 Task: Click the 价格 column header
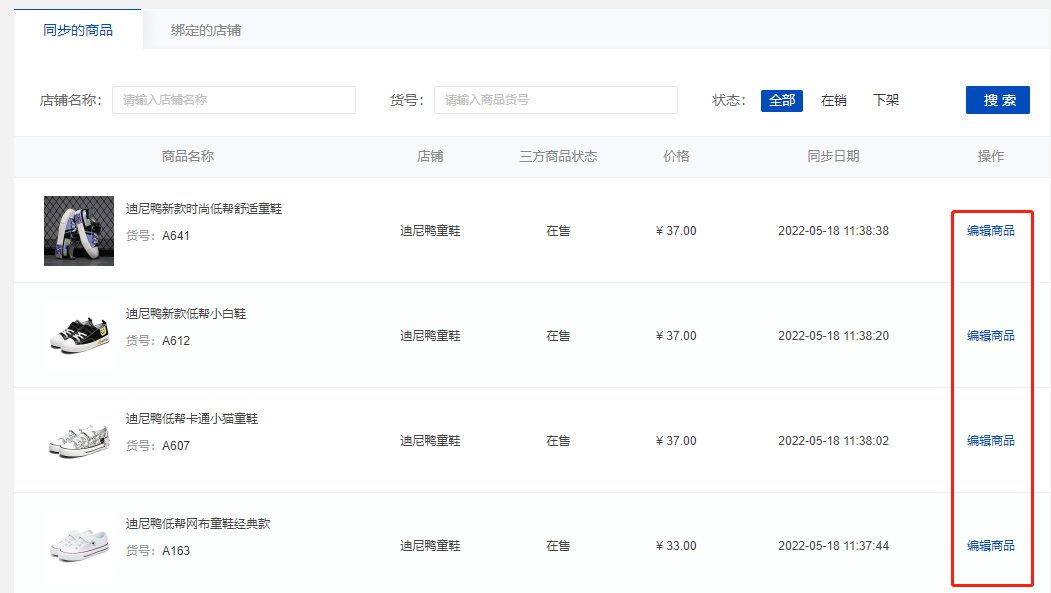click(676, 157)
